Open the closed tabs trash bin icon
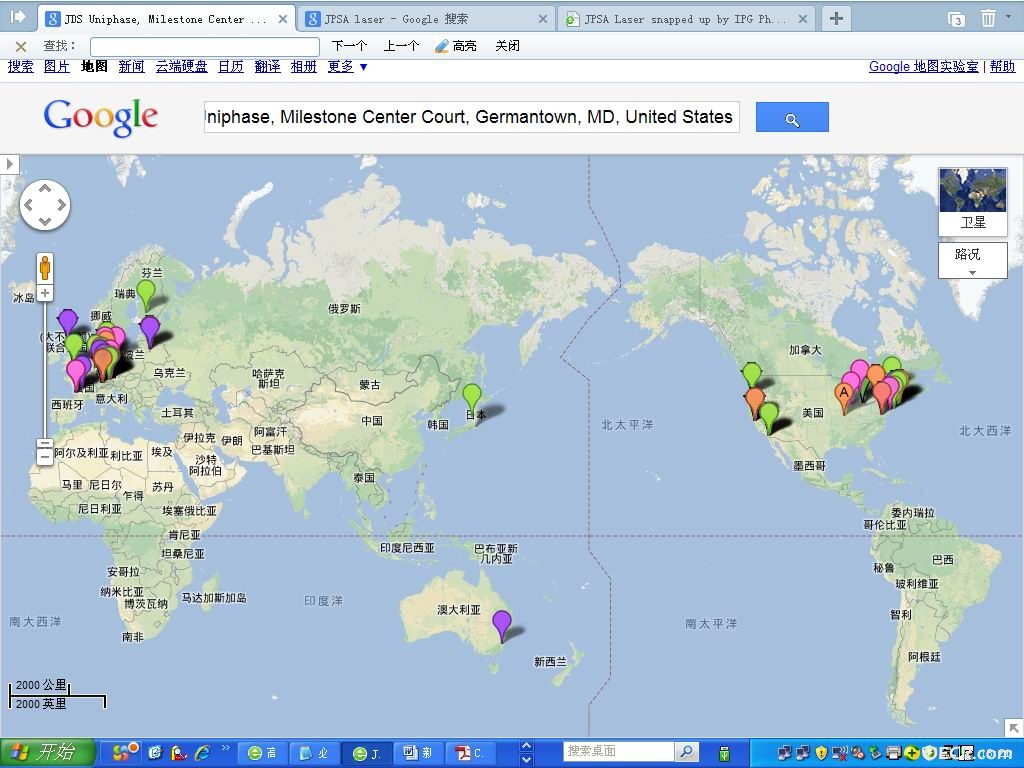 click(x=989, y=18)
